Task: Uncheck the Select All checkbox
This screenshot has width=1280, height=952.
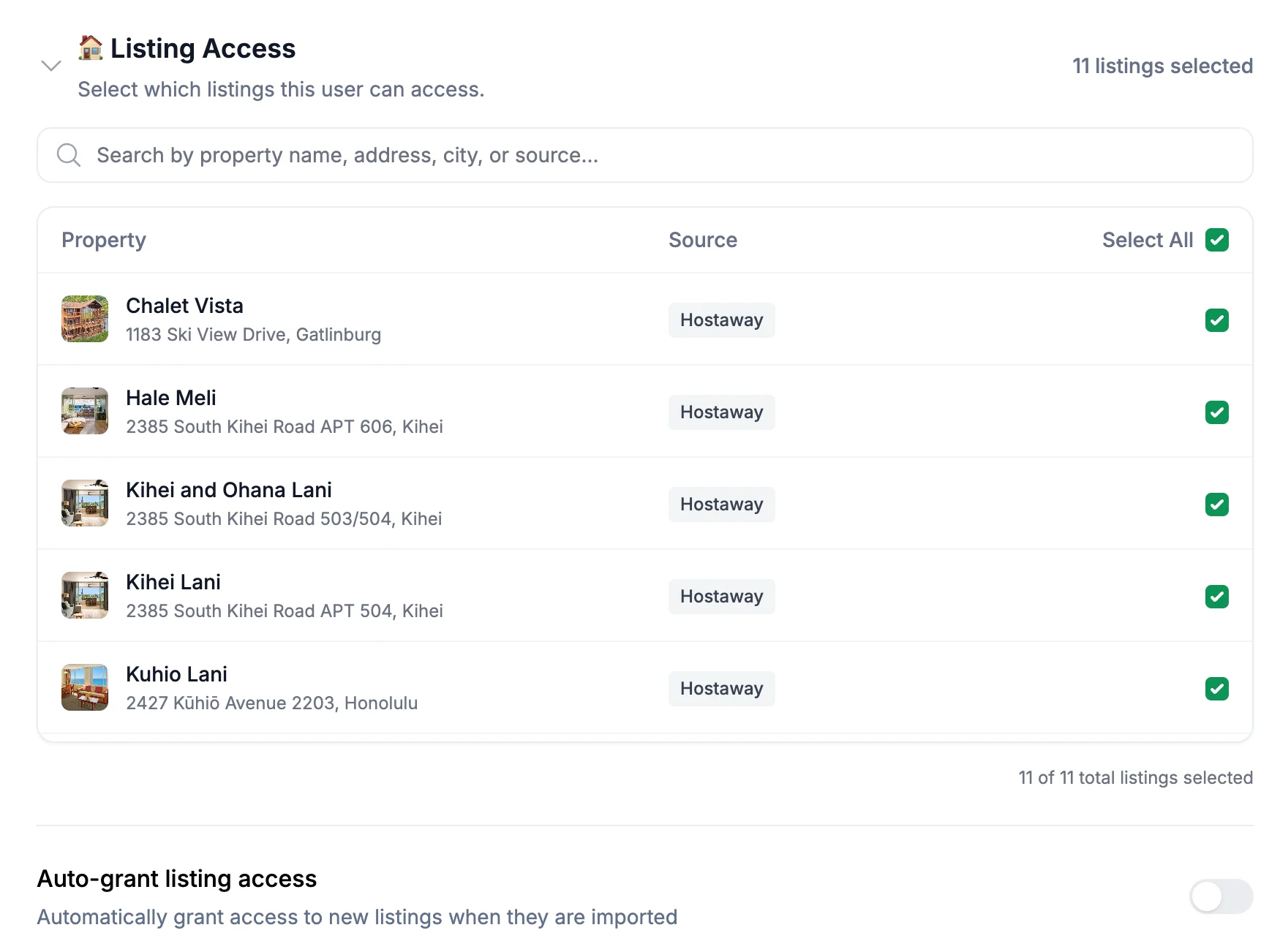Action: pos(1216,240)
